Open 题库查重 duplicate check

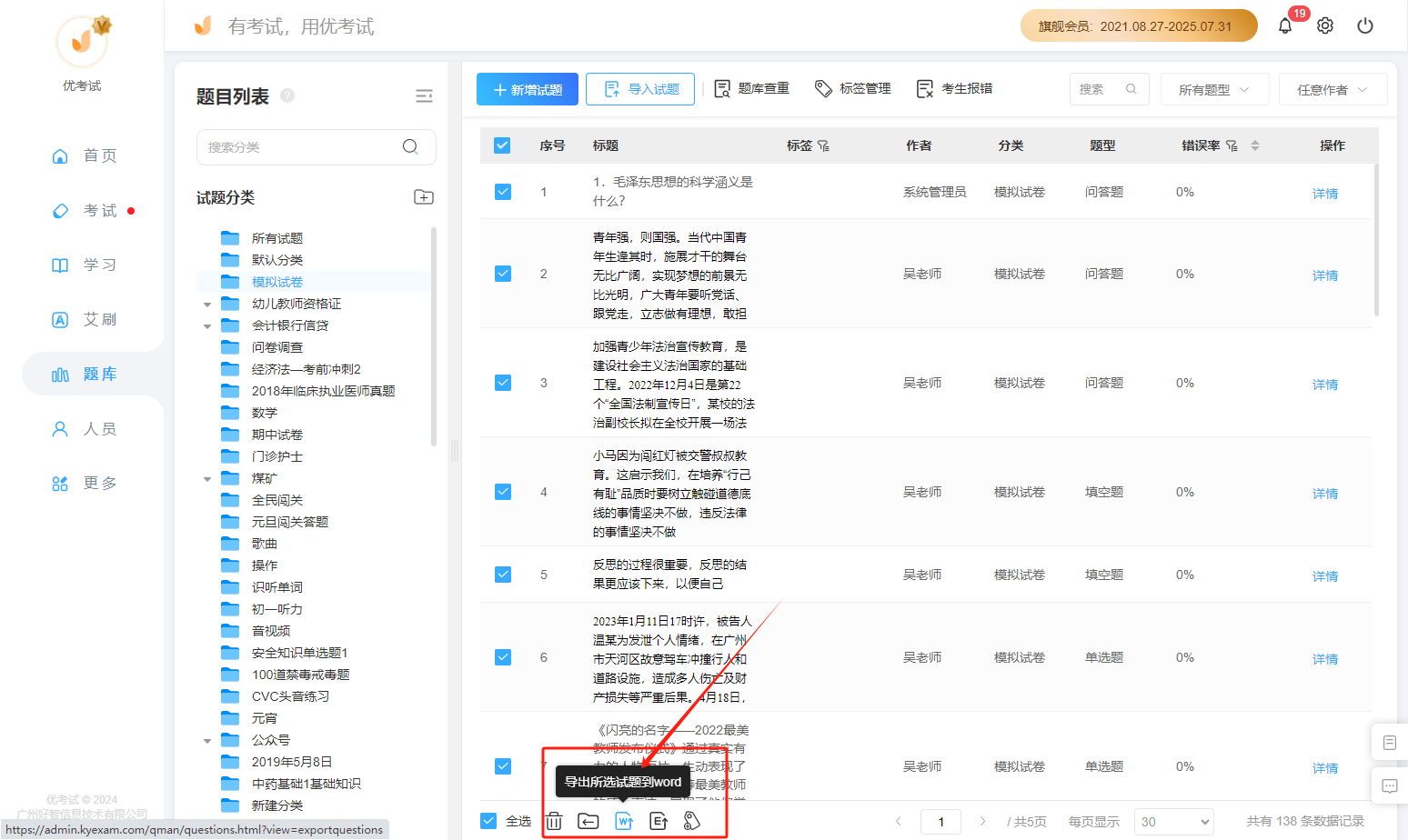pos(751,88)
